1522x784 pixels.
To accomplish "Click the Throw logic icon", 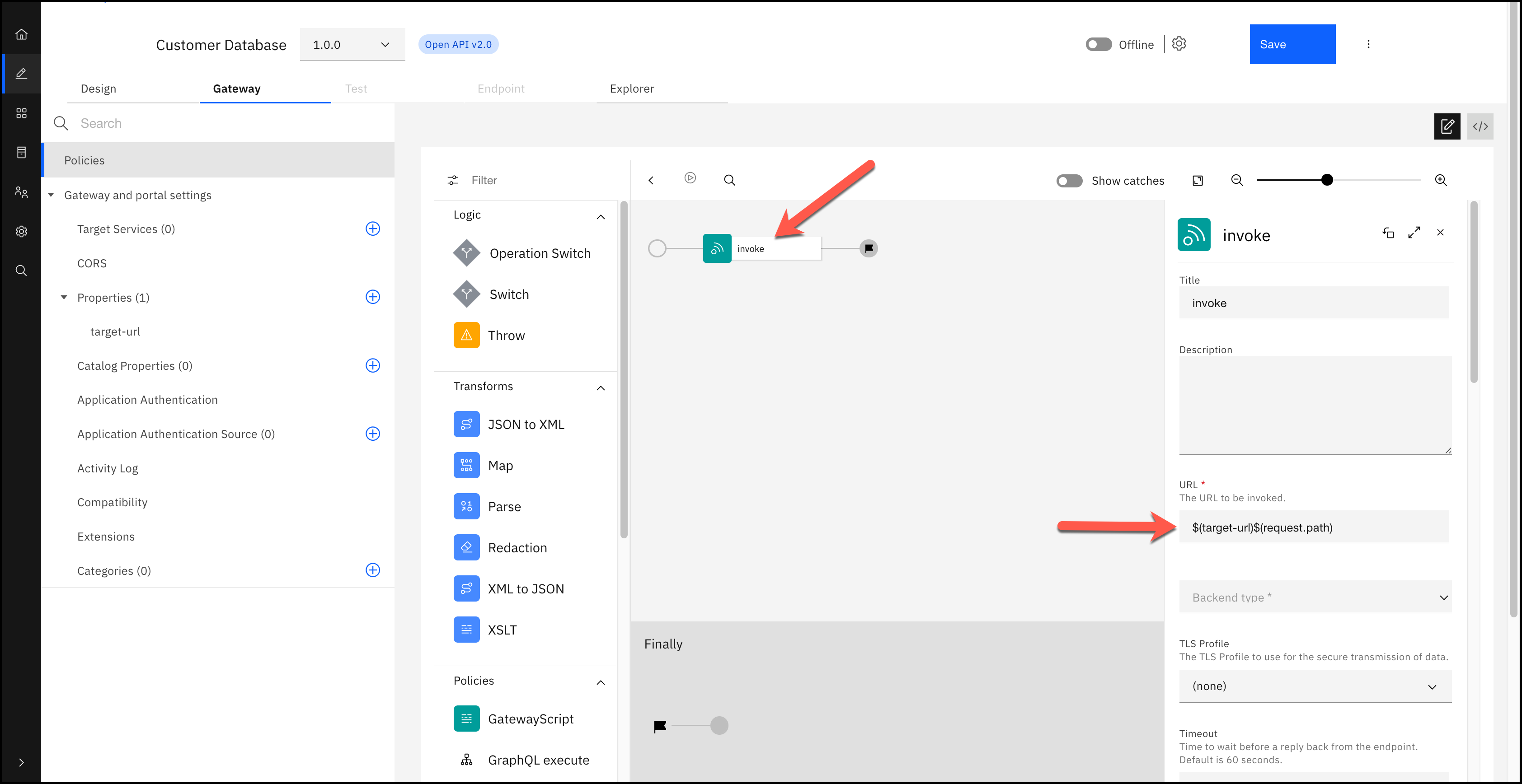I will pyautogui.click(x=466, y=335).
